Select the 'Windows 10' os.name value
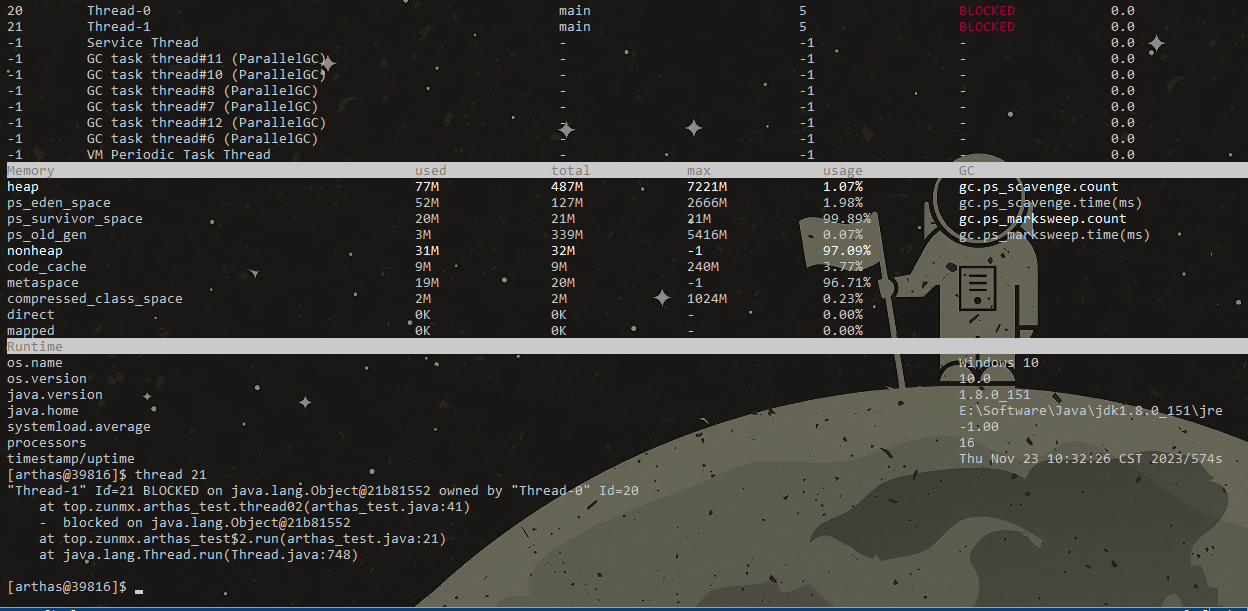The width and height of the screenshot is (1248, 611). coord(999,363)
